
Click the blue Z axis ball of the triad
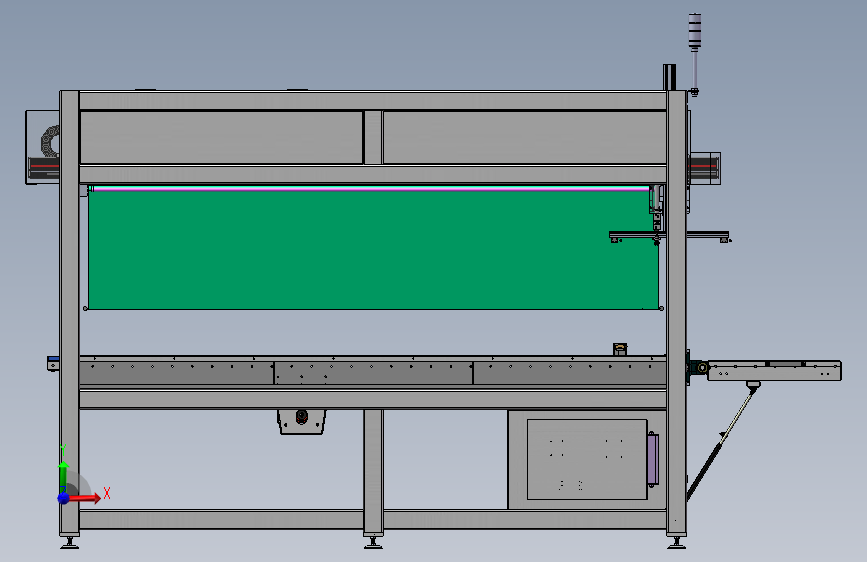[x=64, y=498]
